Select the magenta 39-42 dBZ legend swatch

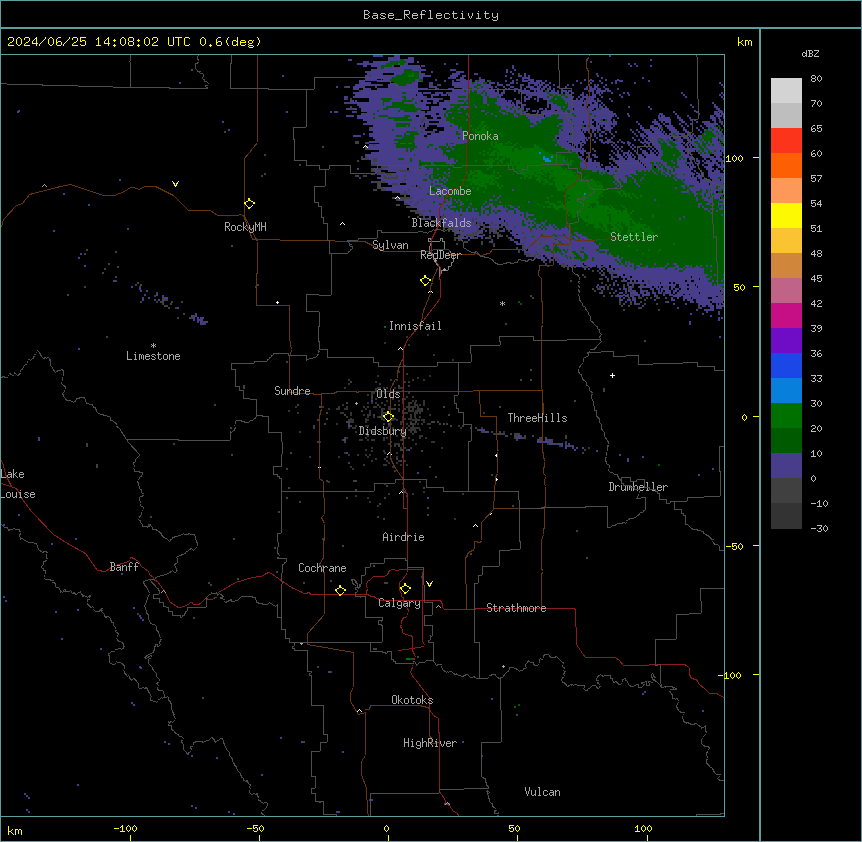(x=786, y=315)
